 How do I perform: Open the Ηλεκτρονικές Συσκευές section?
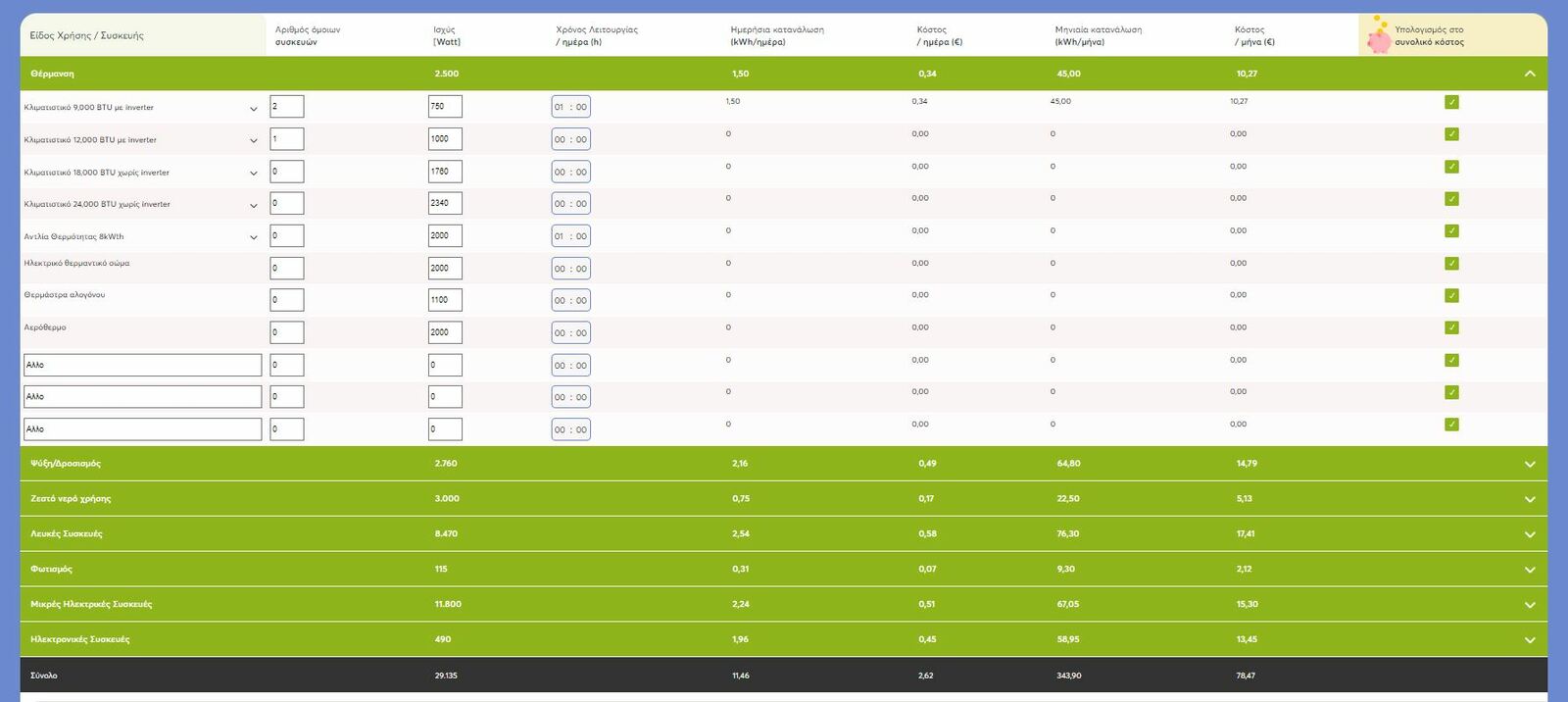pos(1530,640)
